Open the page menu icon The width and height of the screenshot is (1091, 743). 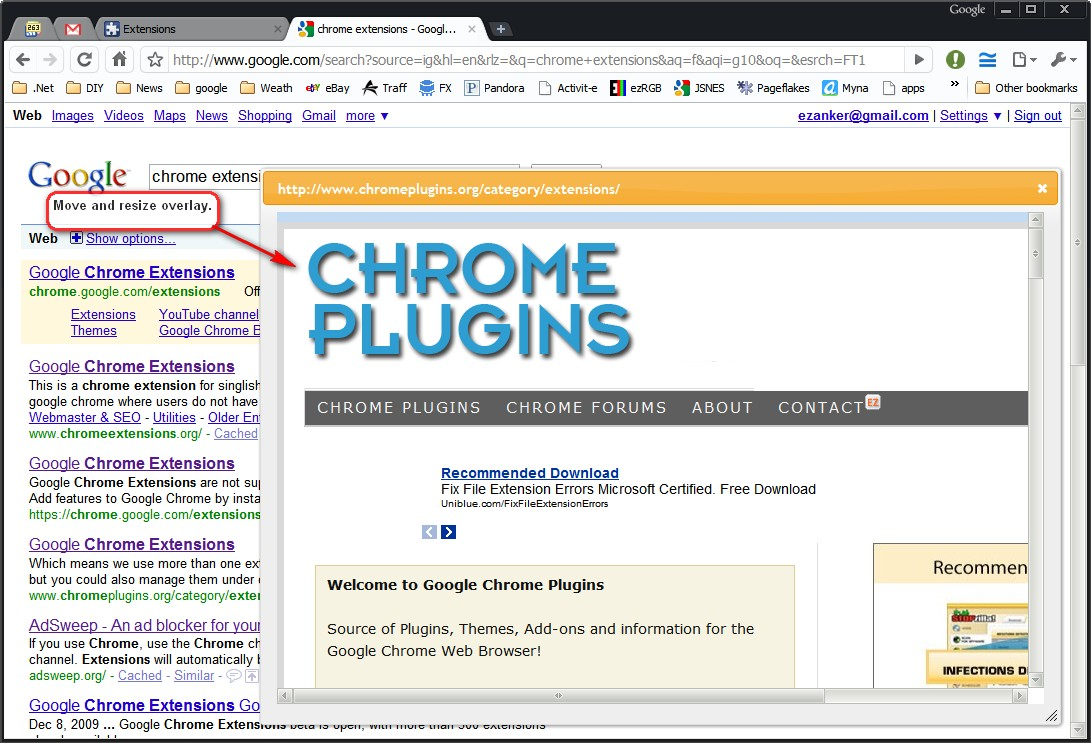1024,60
